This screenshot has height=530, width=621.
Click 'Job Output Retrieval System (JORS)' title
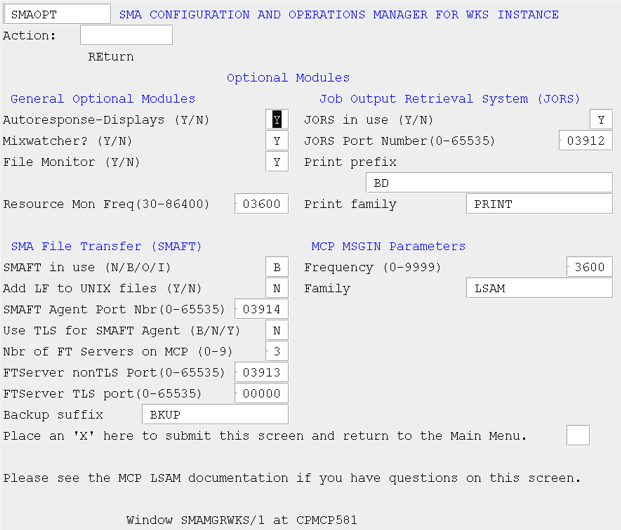pos(450,99)
